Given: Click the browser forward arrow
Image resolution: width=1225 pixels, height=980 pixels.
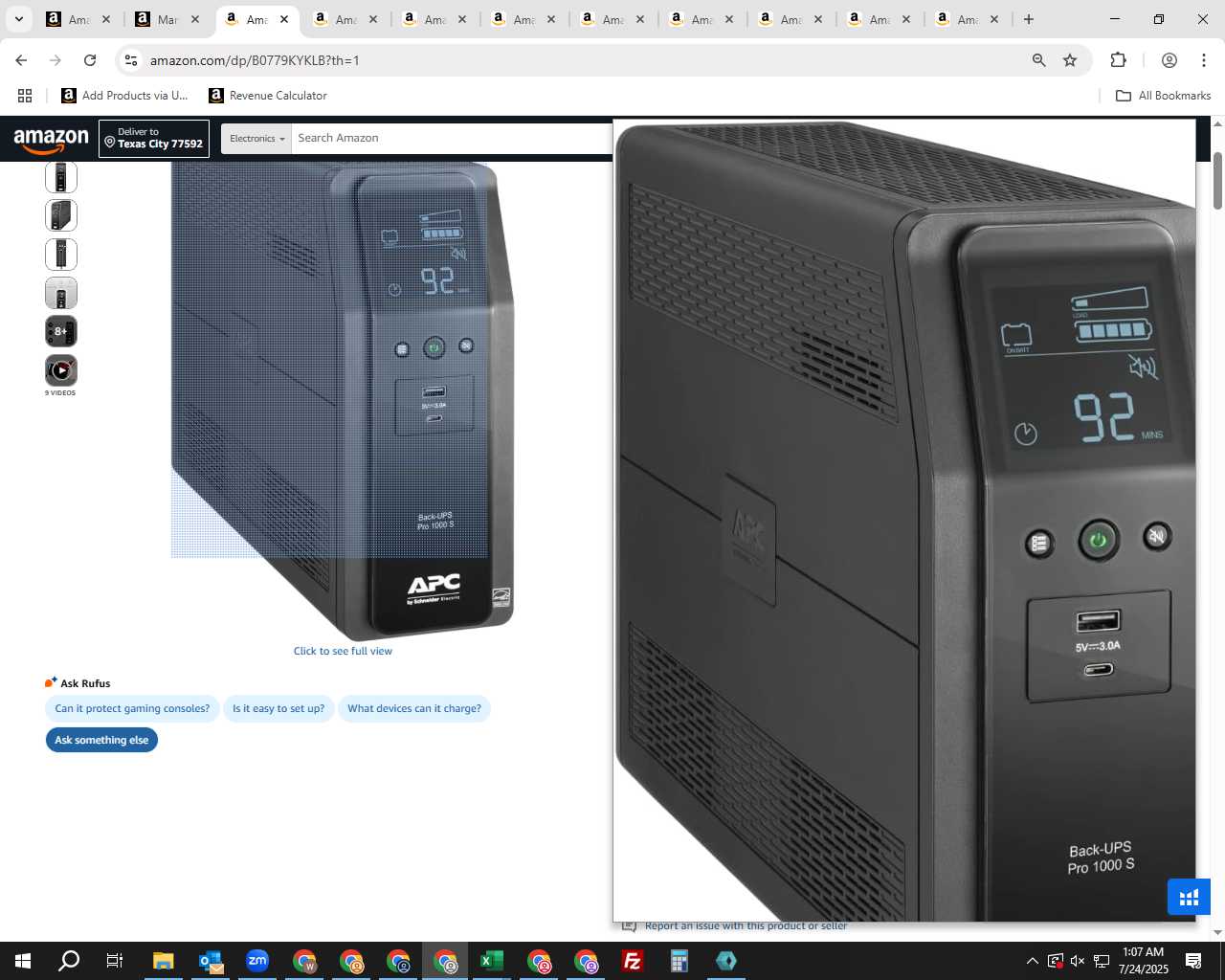Looking at the screenshot, I should tap(56, 60).
